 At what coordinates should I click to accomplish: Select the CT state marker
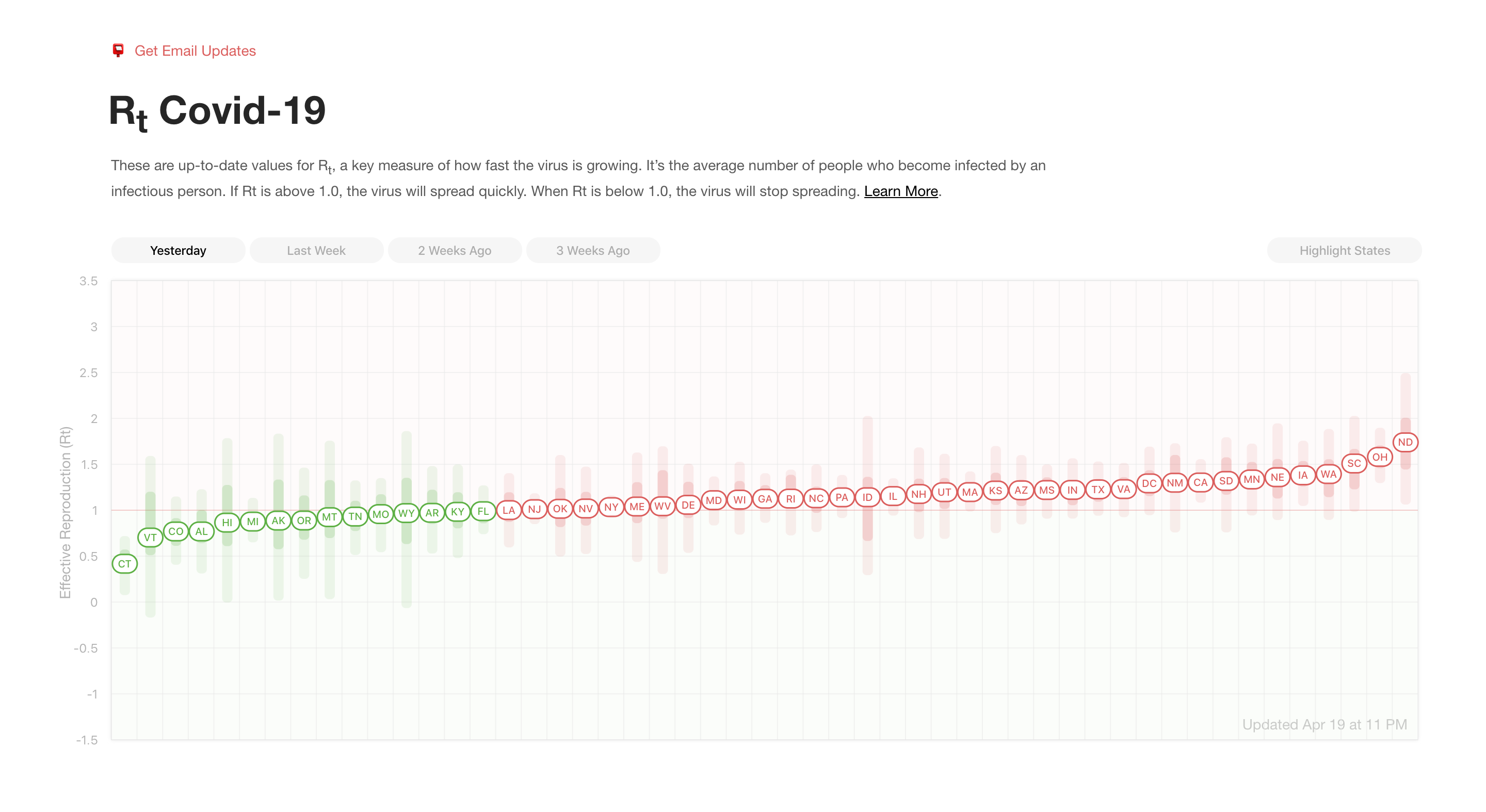point(124,563)
